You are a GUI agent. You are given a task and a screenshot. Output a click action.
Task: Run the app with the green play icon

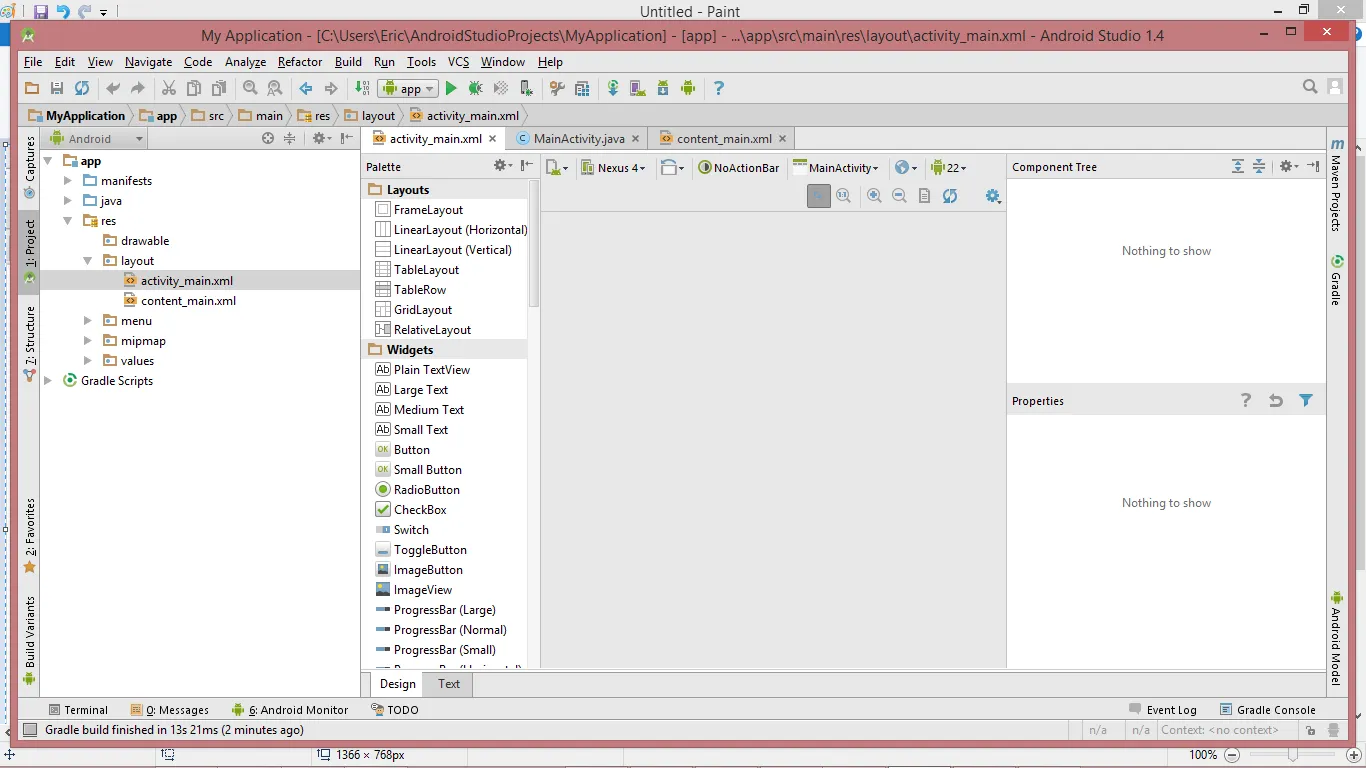click(451, 88)
